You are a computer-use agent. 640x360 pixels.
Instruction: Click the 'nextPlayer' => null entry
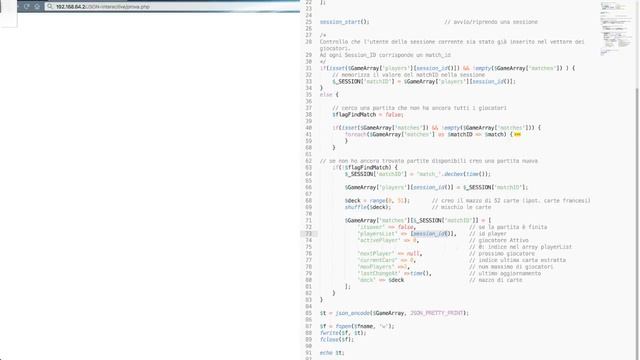389,253
